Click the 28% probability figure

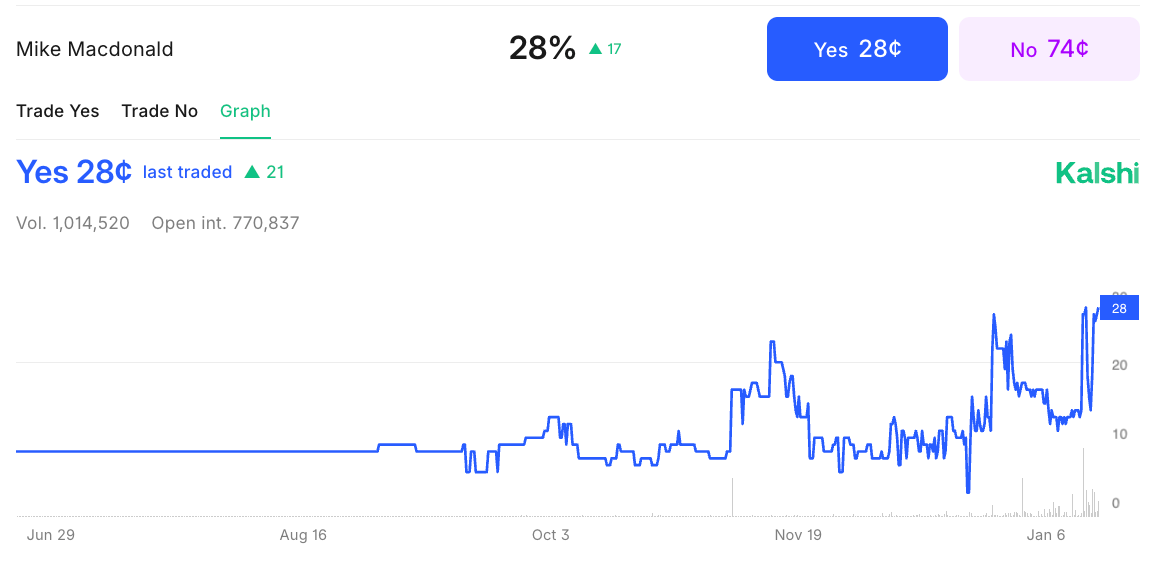point(542,48)
